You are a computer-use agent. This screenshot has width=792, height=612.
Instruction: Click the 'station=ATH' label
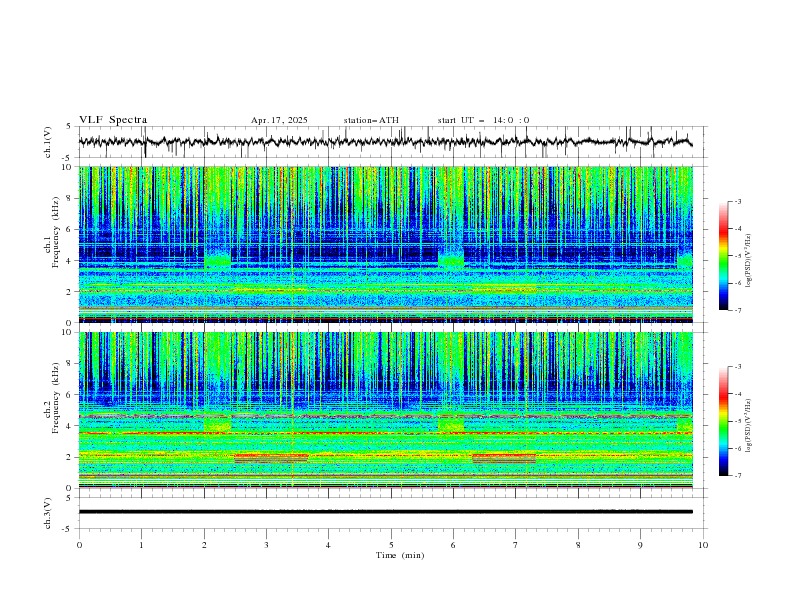tap(371, 120)
